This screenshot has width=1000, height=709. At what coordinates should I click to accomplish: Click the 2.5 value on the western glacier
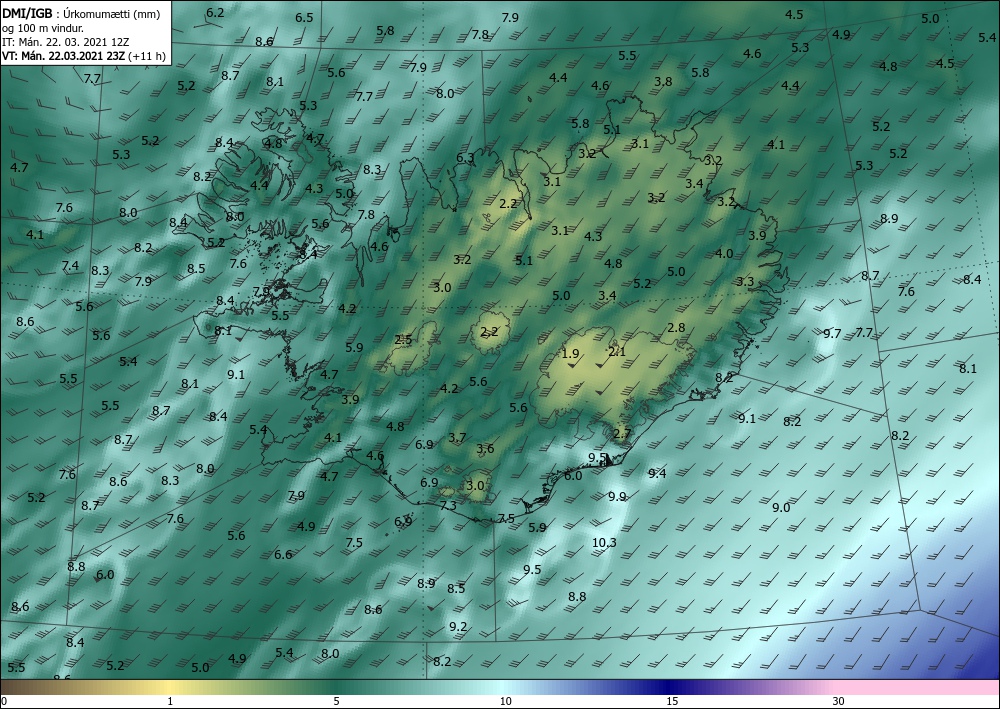click(403, 339)
